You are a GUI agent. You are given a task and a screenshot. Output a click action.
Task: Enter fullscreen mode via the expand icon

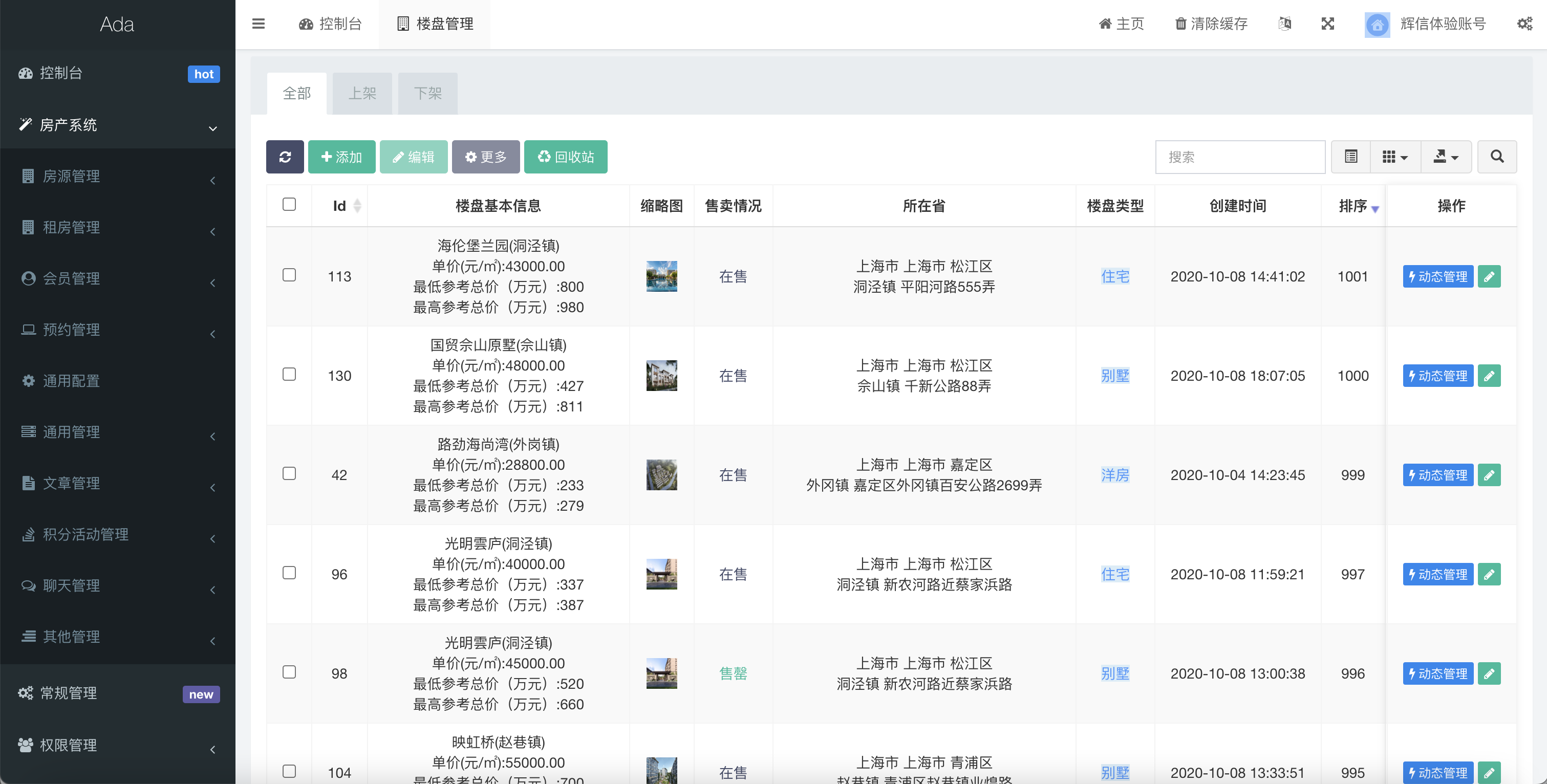click(1328, 24)
